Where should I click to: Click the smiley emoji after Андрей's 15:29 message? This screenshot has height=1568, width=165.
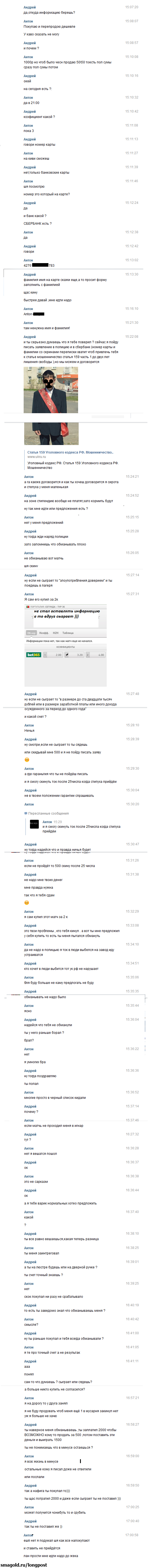pos(26,760)
